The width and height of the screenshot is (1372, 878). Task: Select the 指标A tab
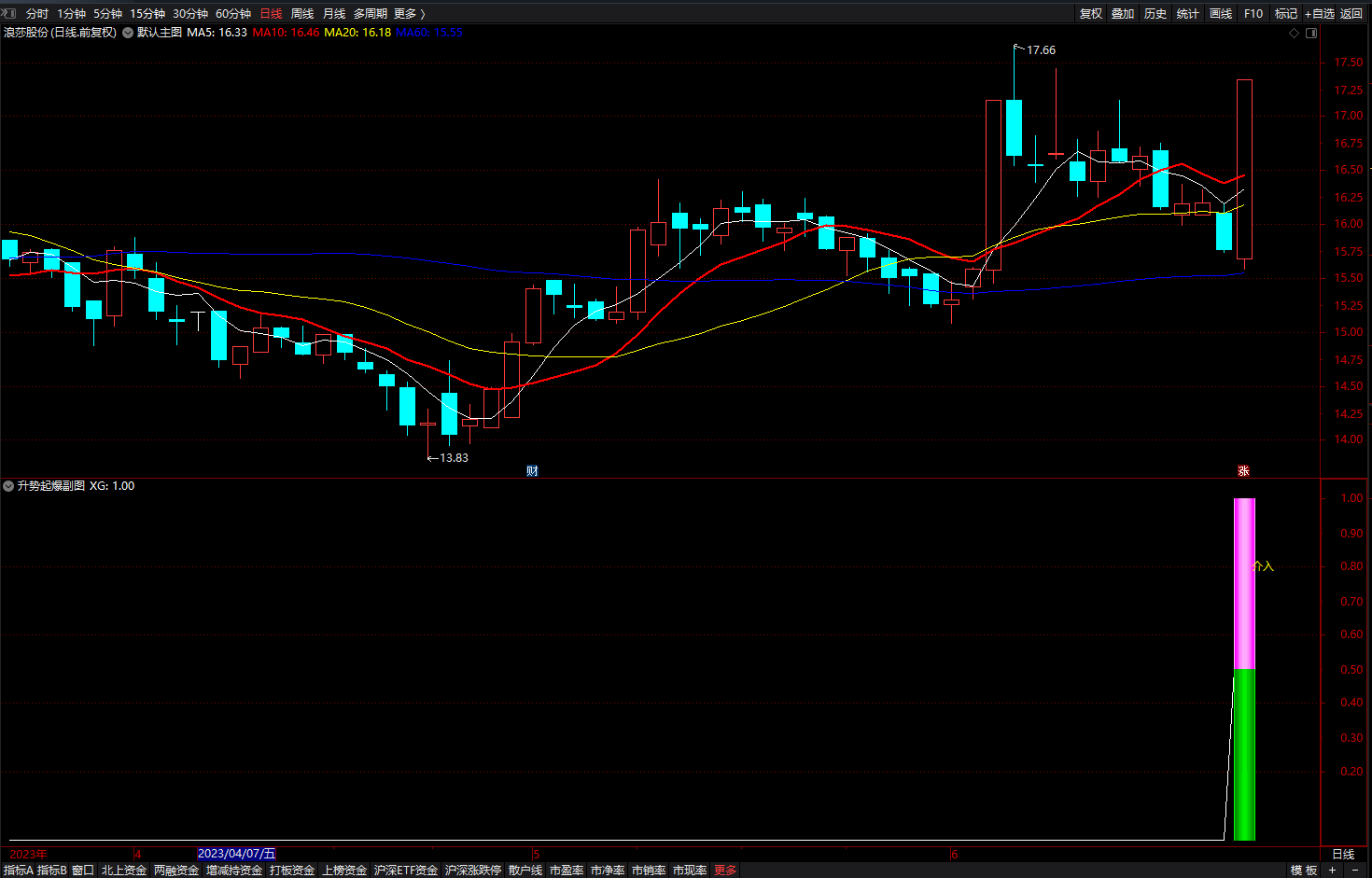[x=19, y=871]
